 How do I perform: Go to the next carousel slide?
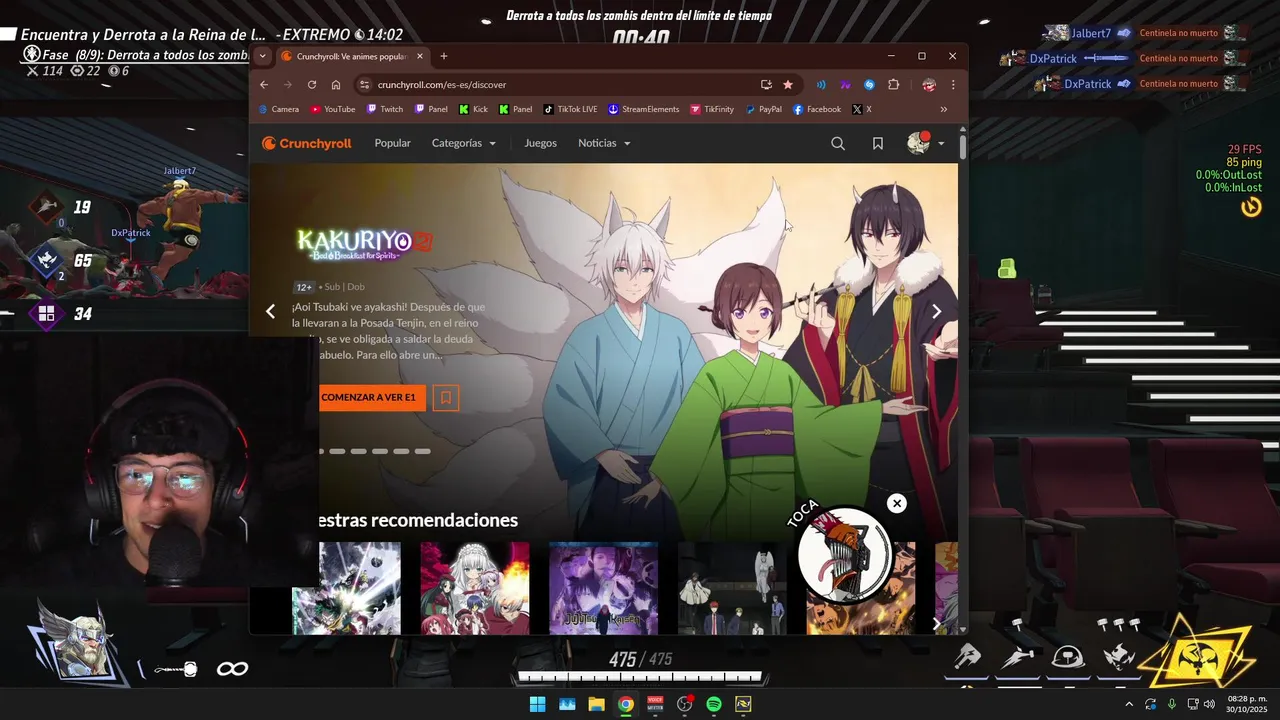(936, 311)
